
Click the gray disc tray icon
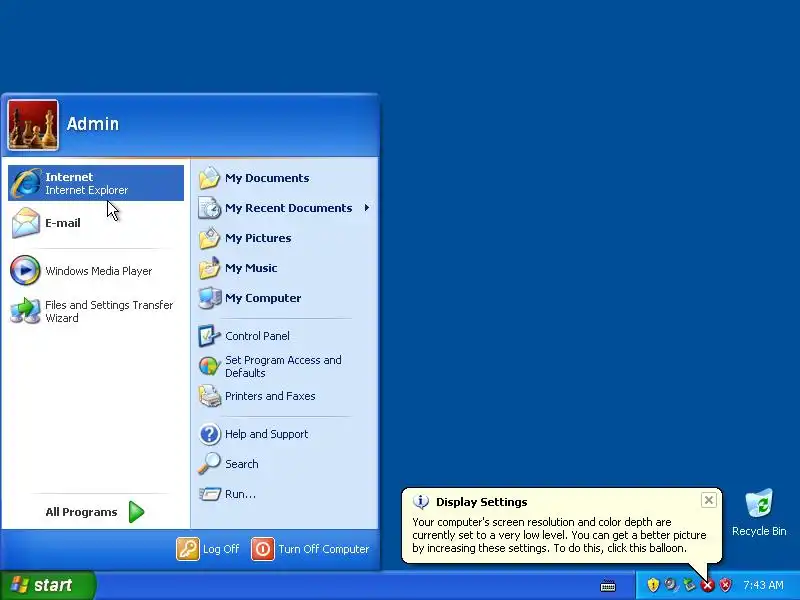coord(671,585)
